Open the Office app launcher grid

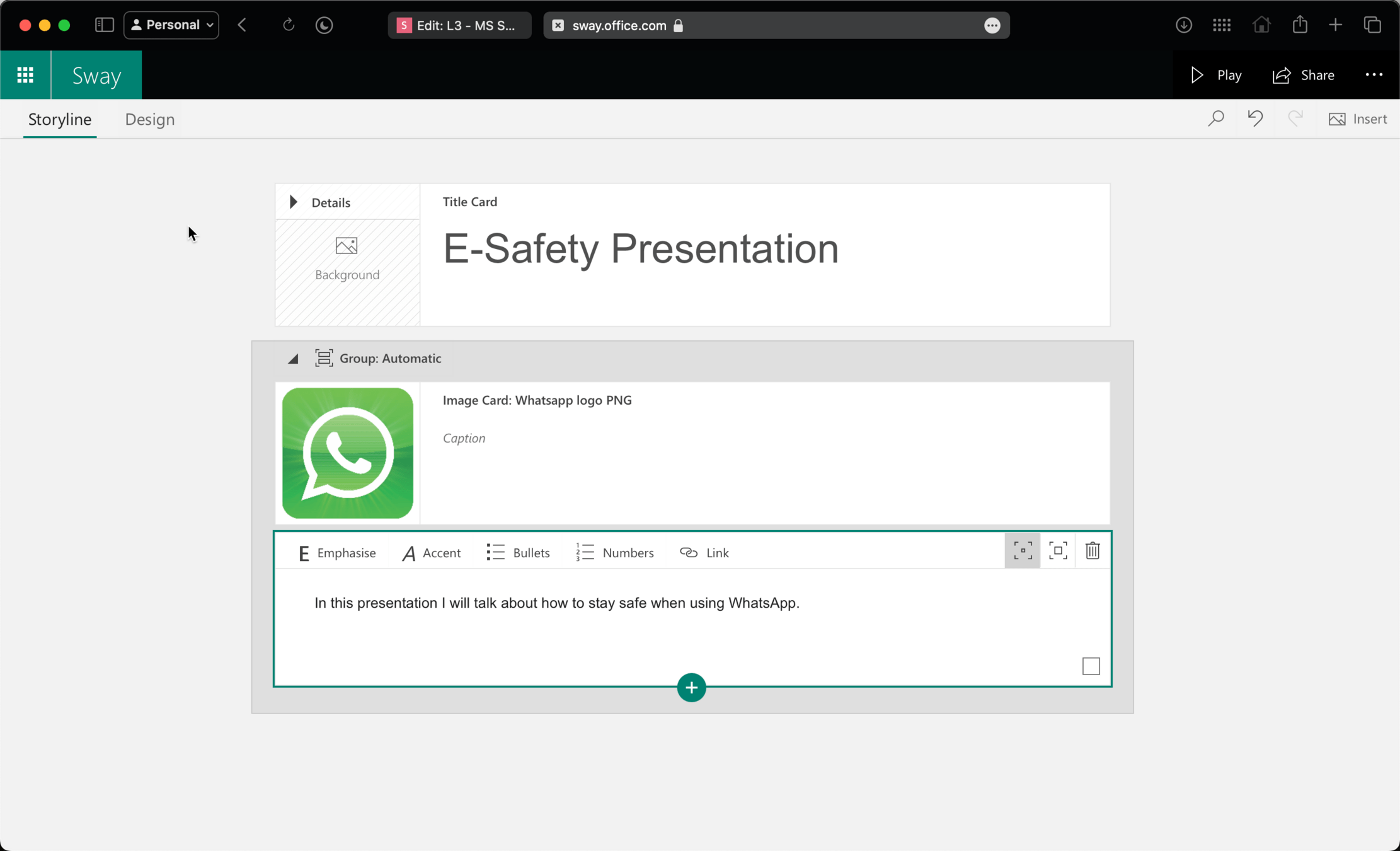pos(25,75)
